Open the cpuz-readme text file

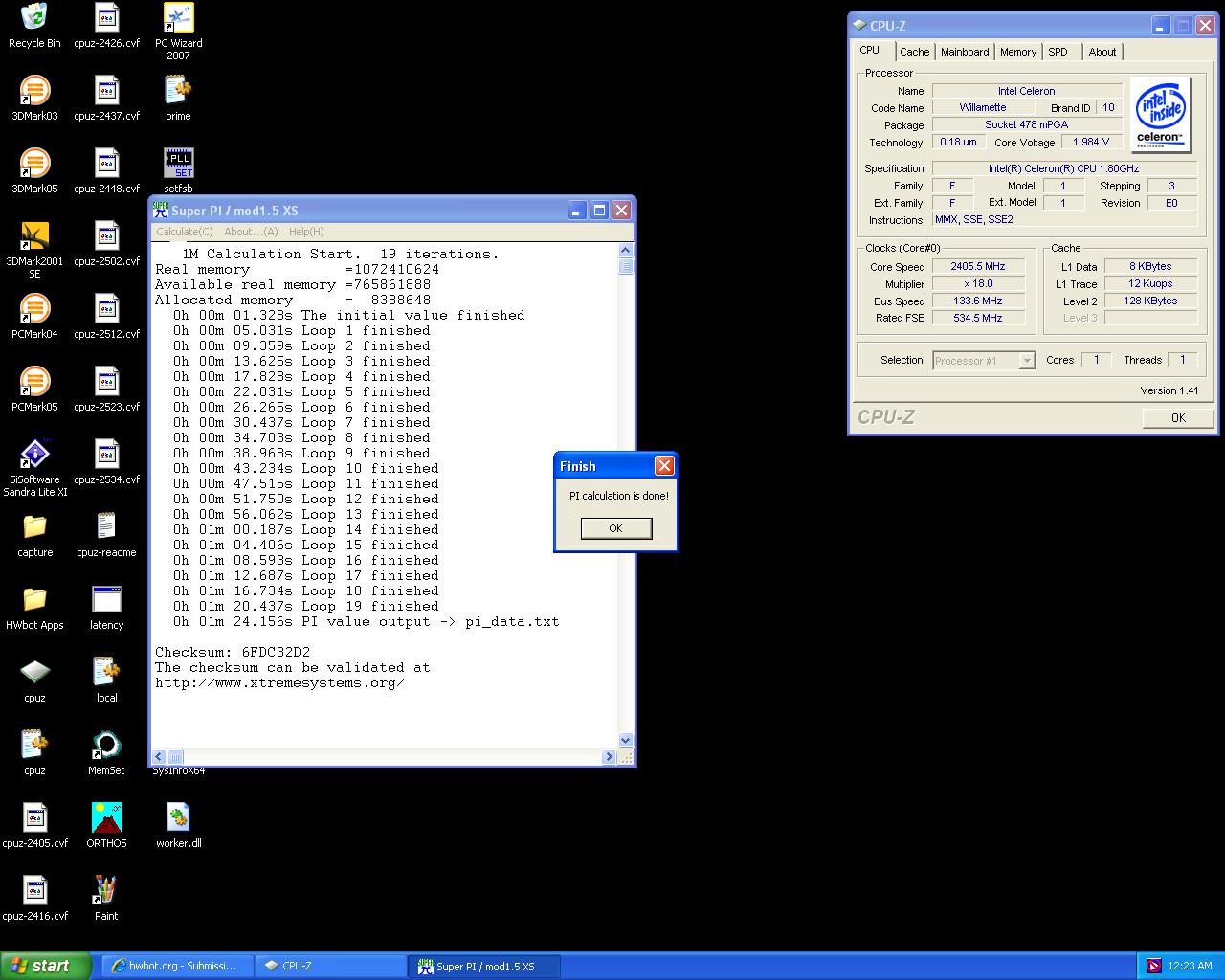coord(106,535)
